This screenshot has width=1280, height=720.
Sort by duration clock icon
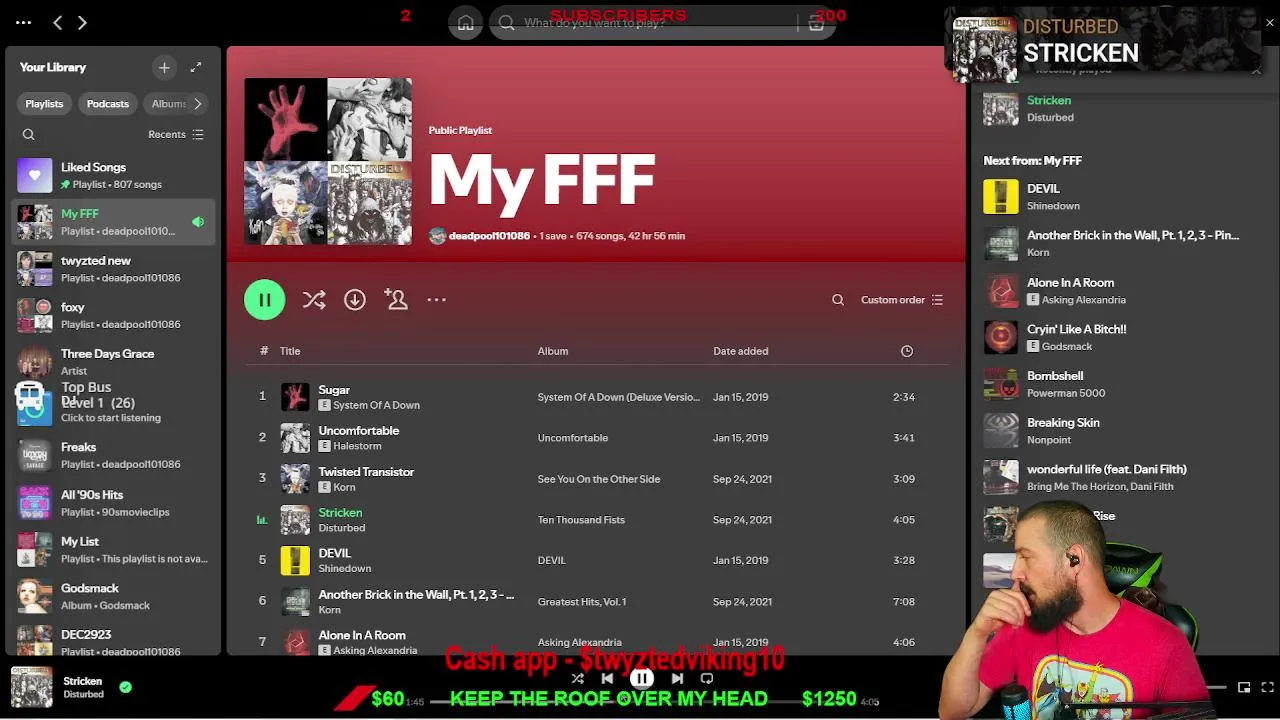(x=907, y=351)
